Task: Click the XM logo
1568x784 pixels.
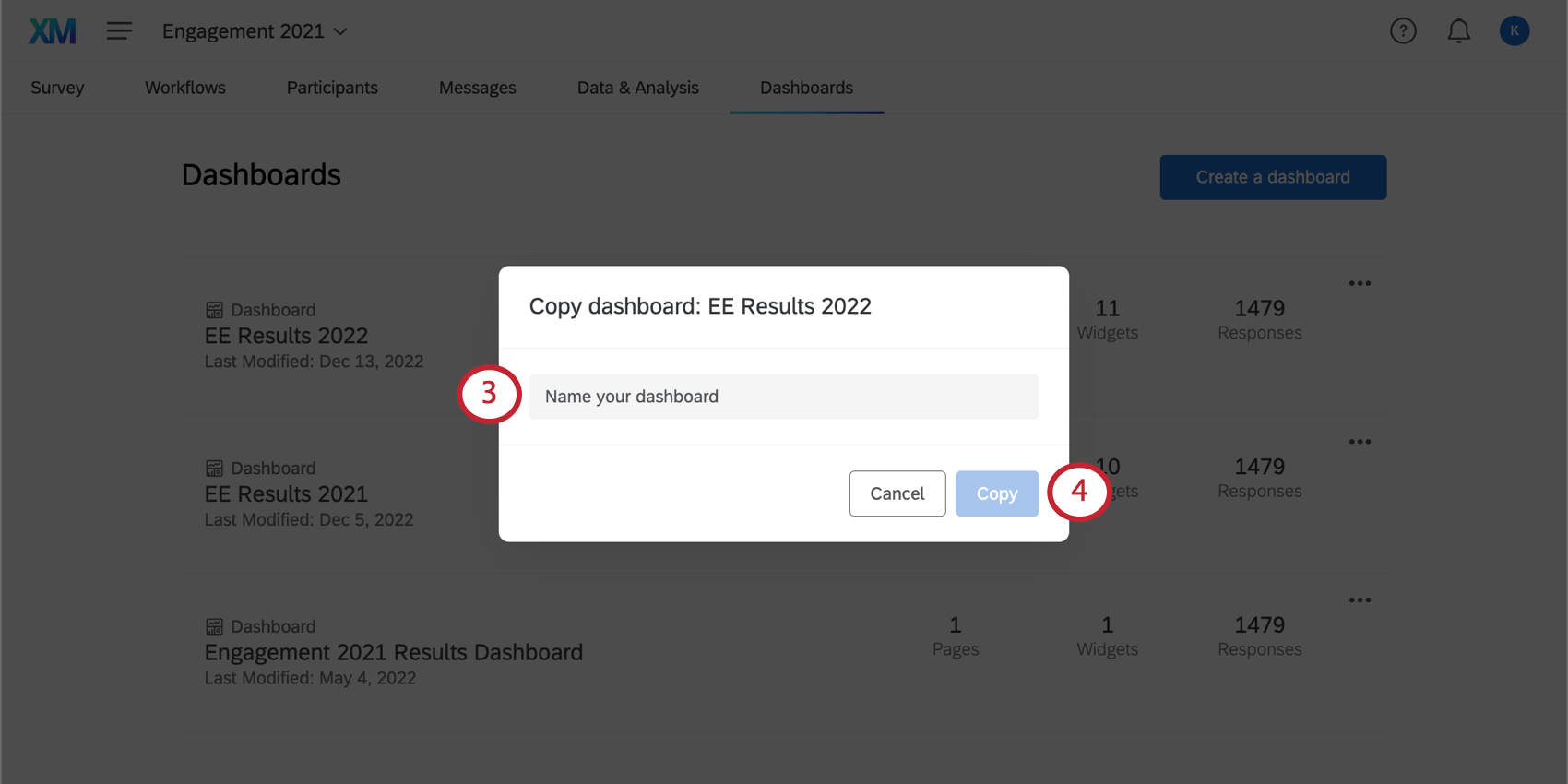Action: [53, 30]
